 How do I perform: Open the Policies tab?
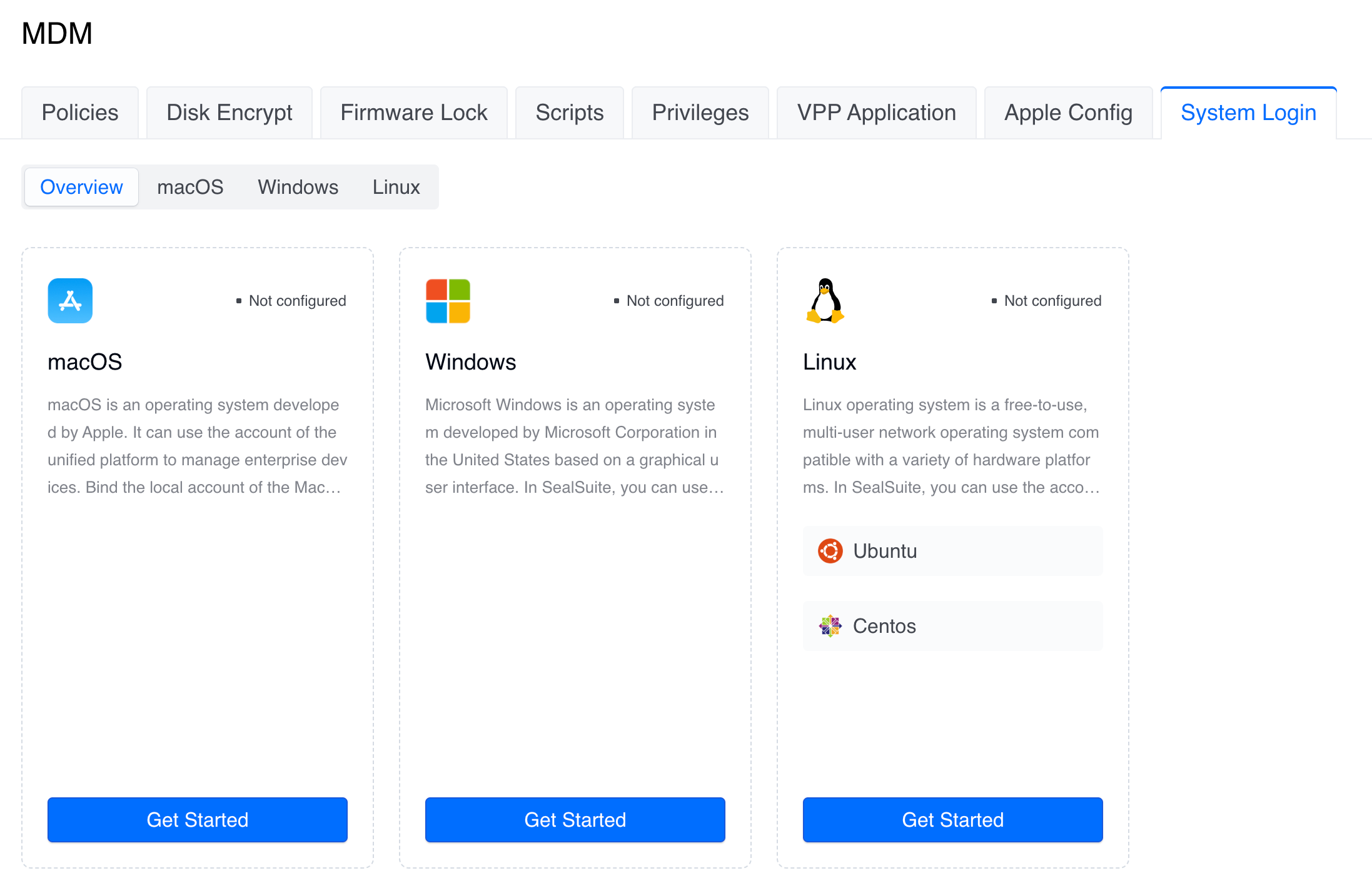pyautogui.click(x=80, y=113)
